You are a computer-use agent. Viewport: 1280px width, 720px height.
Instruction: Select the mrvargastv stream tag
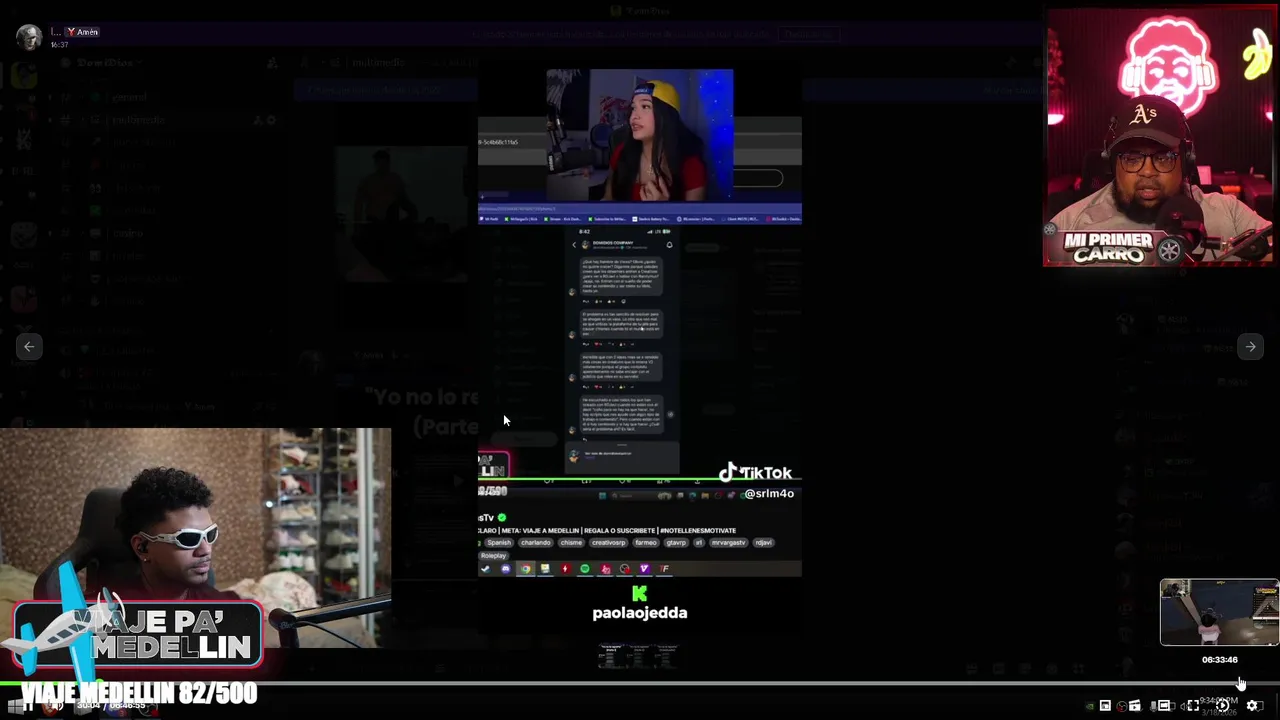(x=728, y=543)
